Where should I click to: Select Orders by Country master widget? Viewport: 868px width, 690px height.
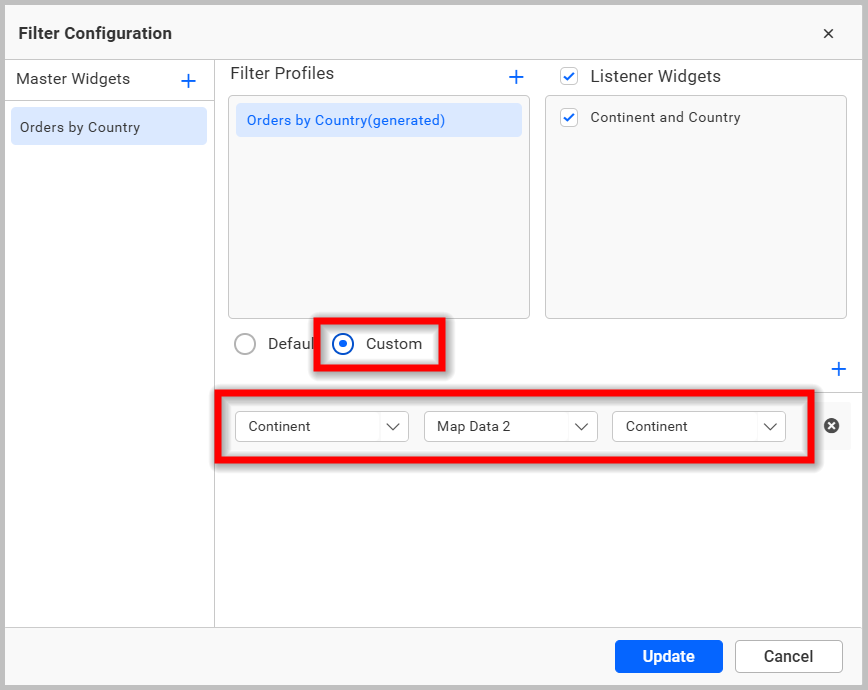[x=108, y=127]
